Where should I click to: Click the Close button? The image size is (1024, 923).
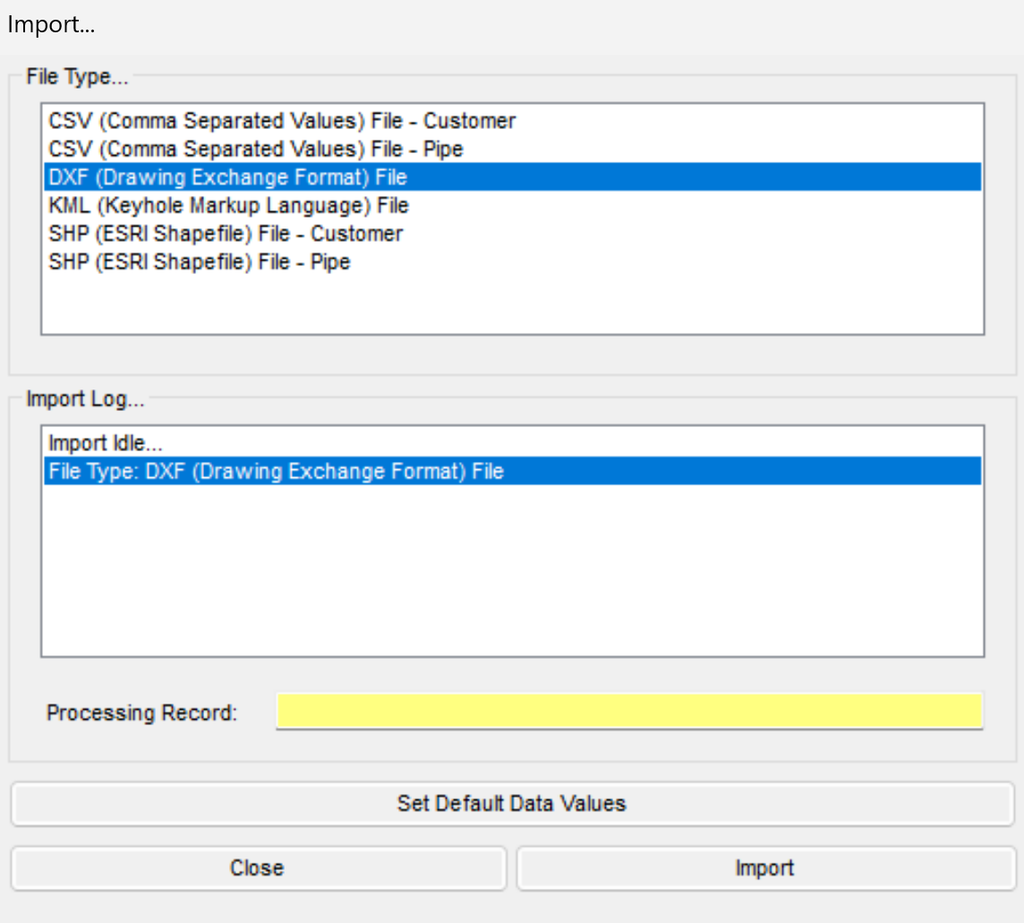(x=259, y=868)
